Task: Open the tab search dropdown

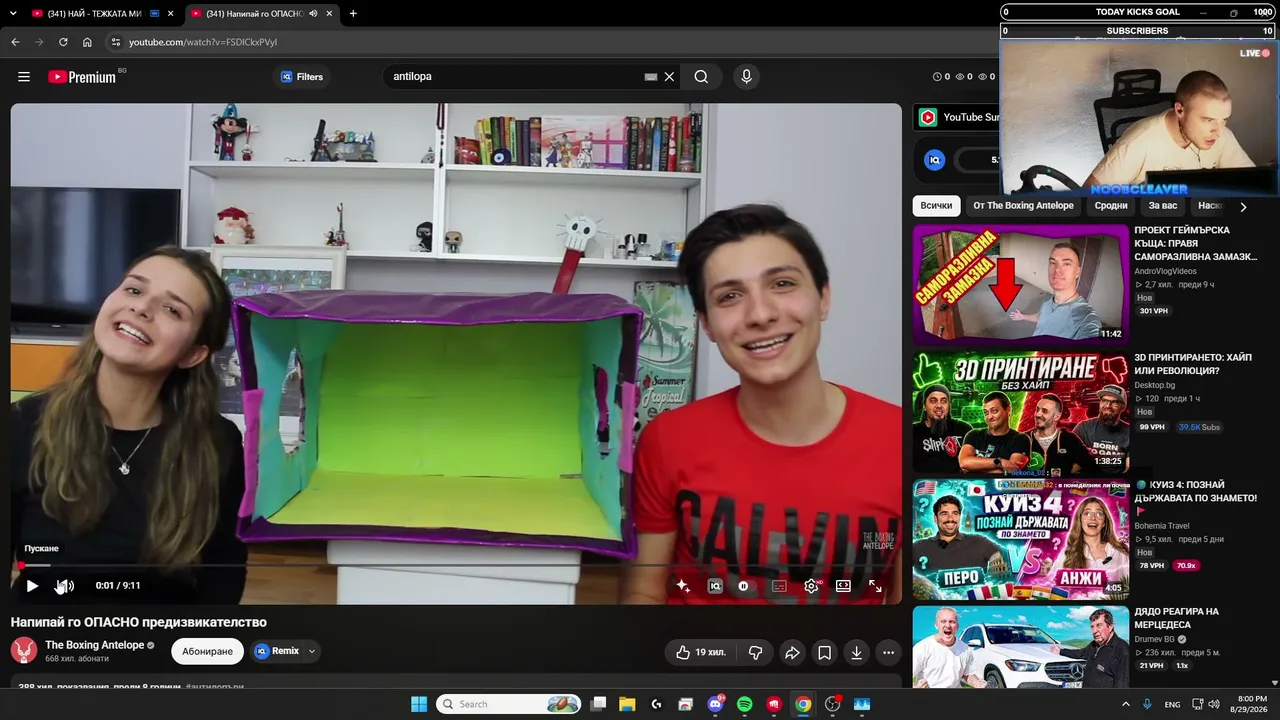Action: point(12,14)
